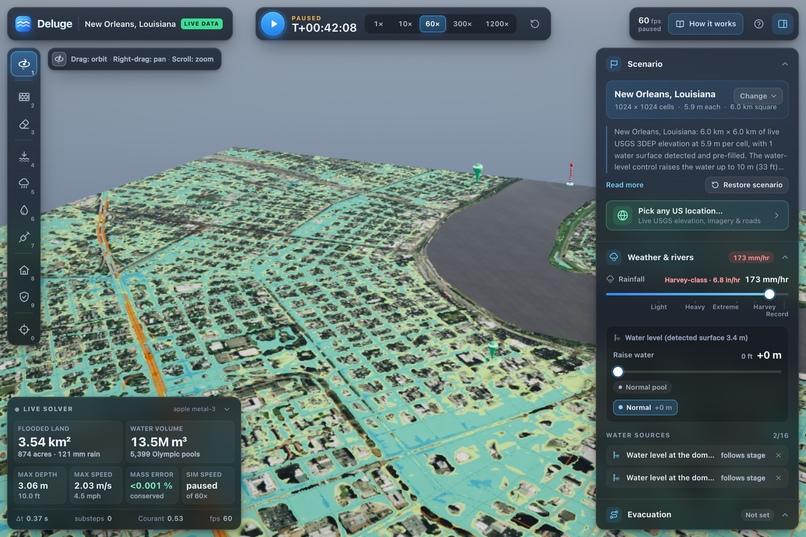Click the Not set evacuation badge

pos(757,514)
